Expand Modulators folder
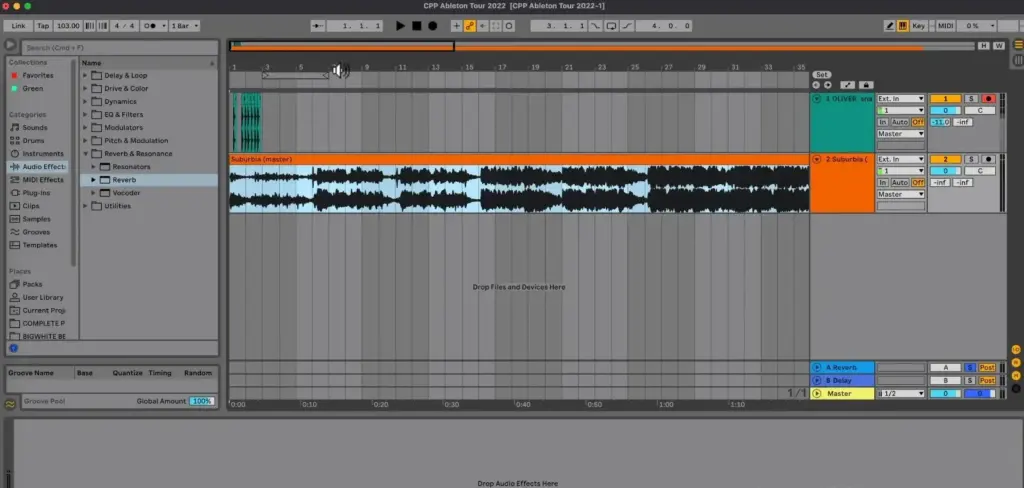Image resolution: width=1024 pixels, height=488 pixels. point(85,127)
